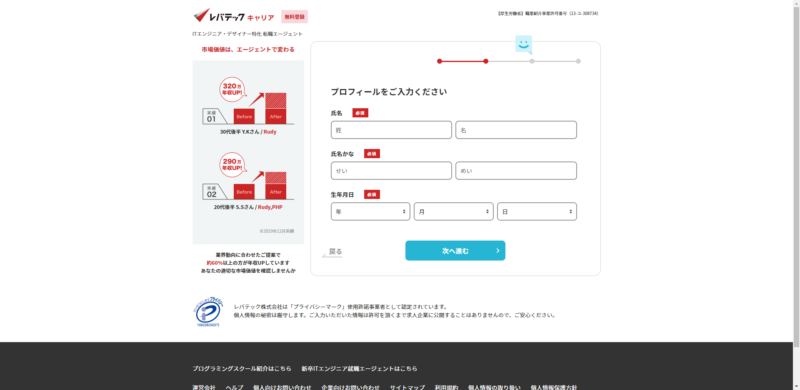The width and height of the screenshot is (800, 390).
Task: Click the レバテックキャリア logo
Action: pos(234,16)
